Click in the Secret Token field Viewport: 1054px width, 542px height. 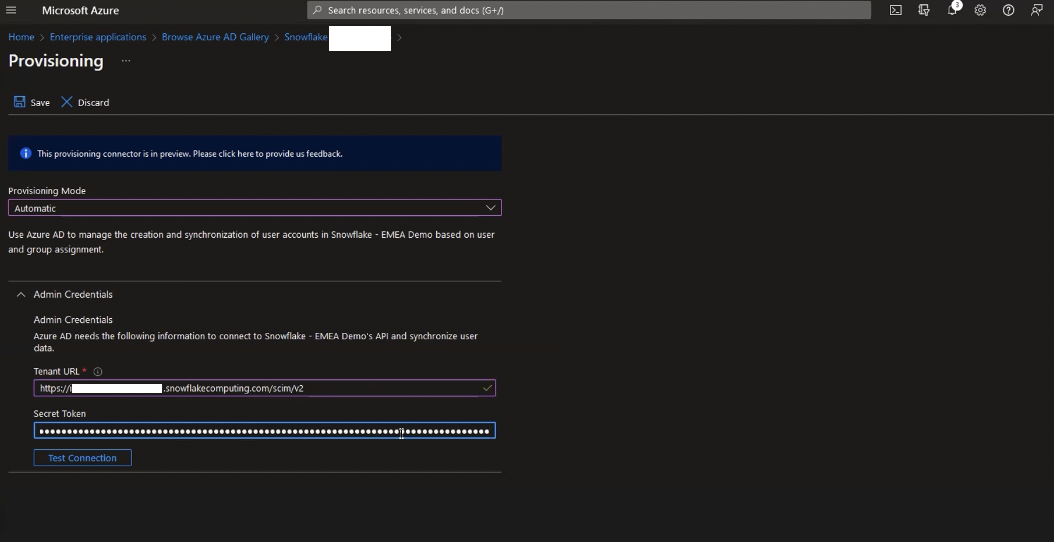pyautogui.click(x=265, y=430)
